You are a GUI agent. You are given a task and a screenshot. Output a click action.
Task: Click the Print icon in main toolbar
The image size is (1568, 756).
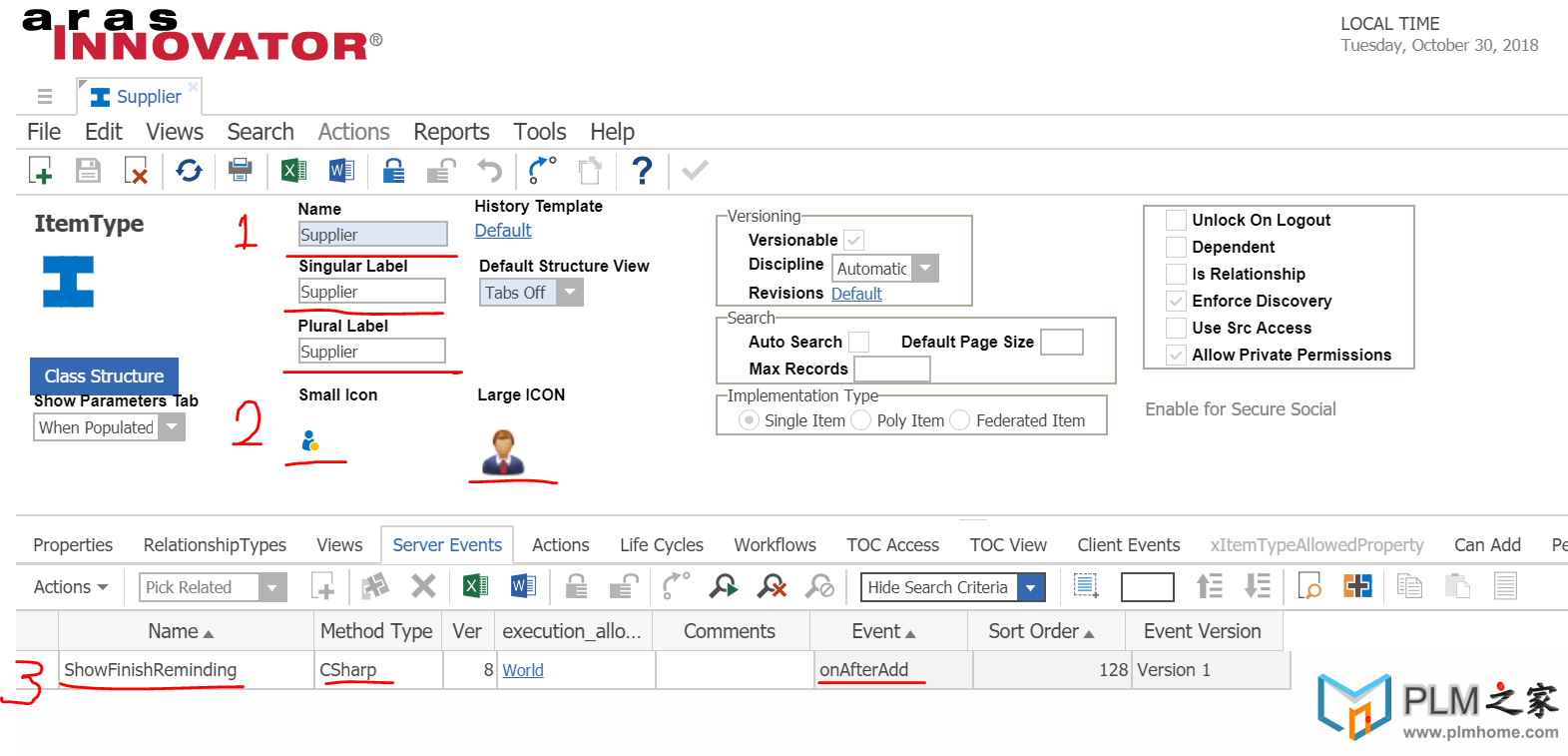[x=241, y=170]
